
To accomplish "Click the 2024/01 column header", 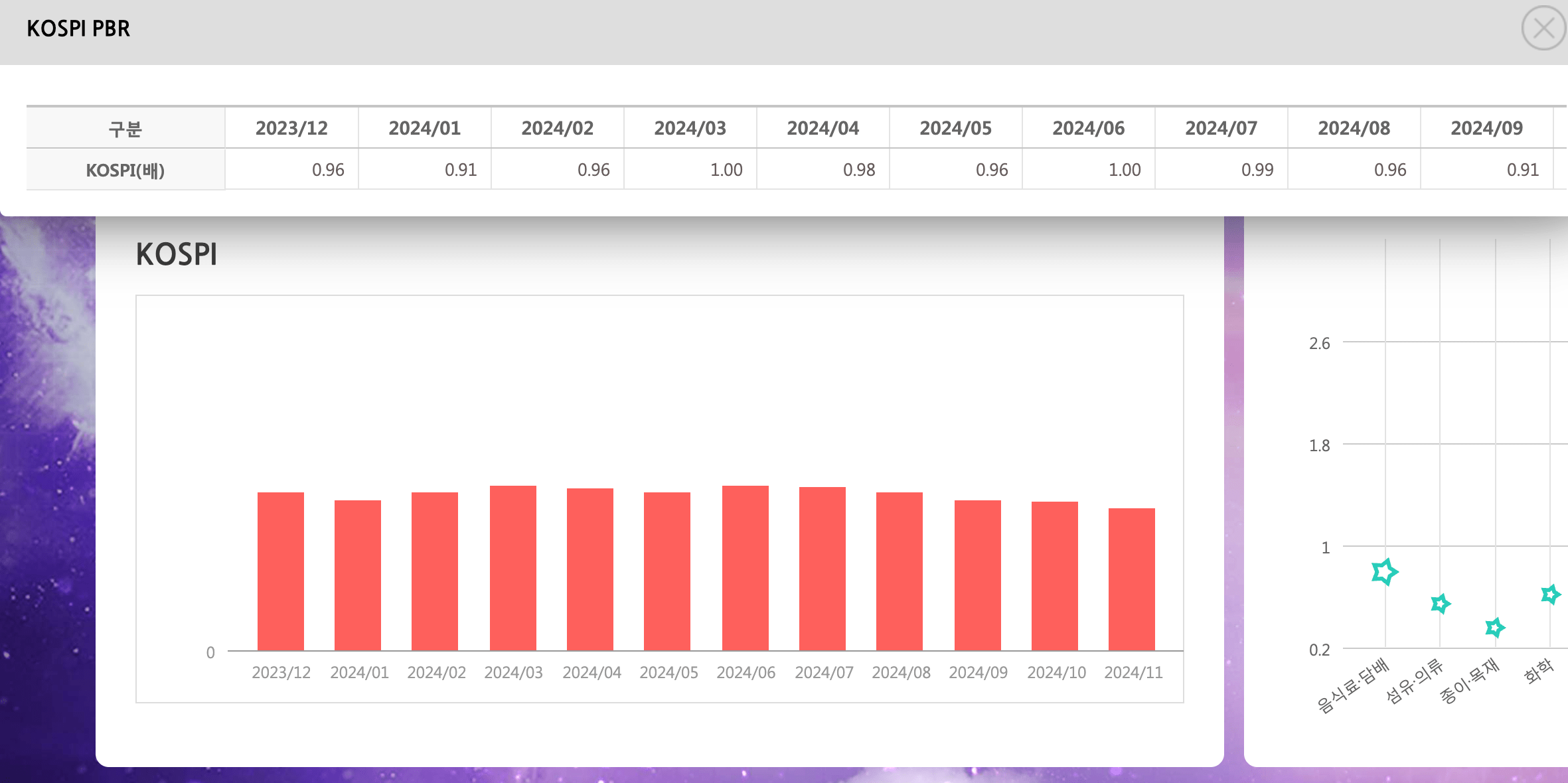I will click(x=425, y=128).
